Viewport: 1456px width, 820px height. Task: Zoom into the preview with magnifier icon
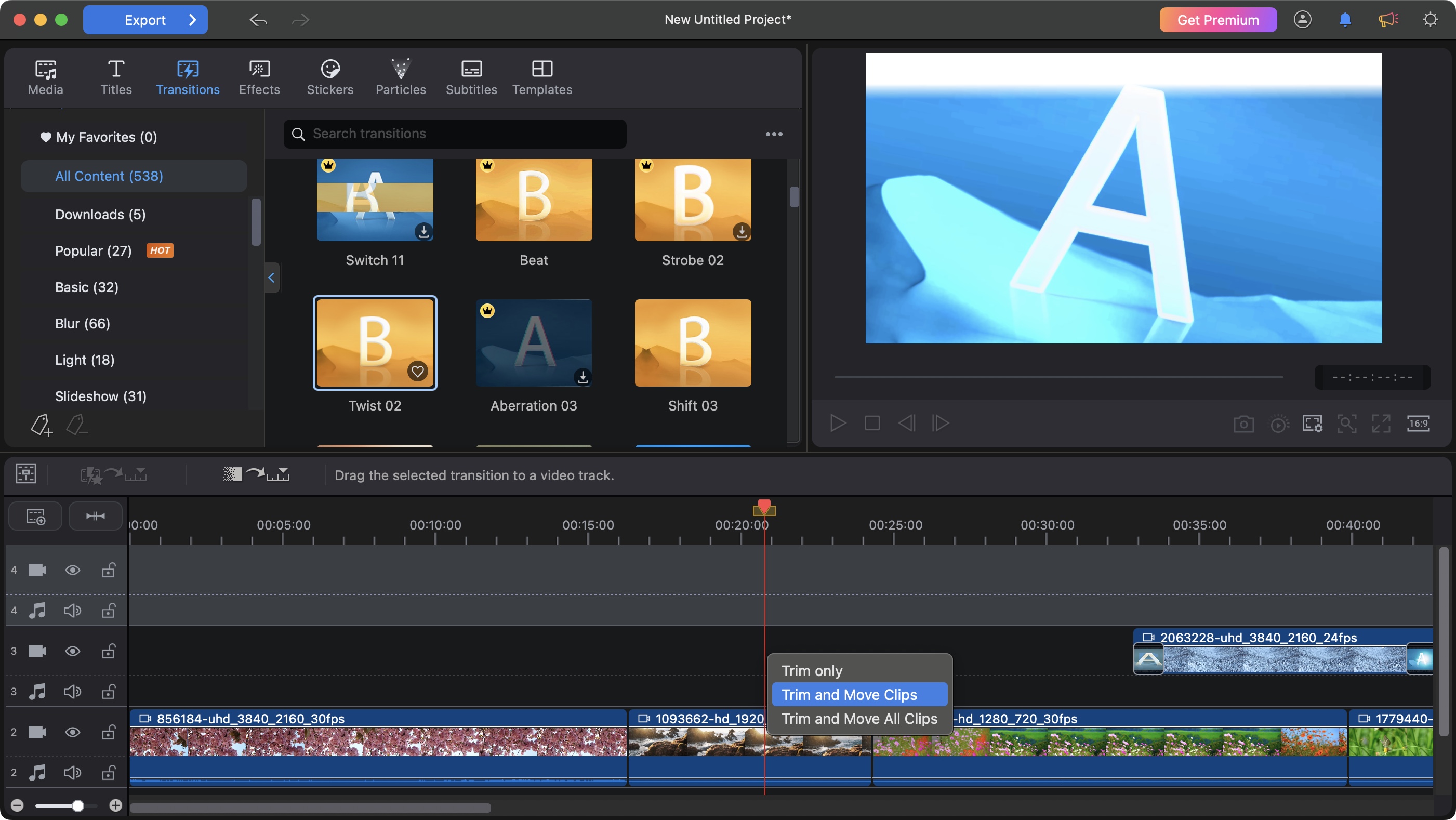point(1347,424)
